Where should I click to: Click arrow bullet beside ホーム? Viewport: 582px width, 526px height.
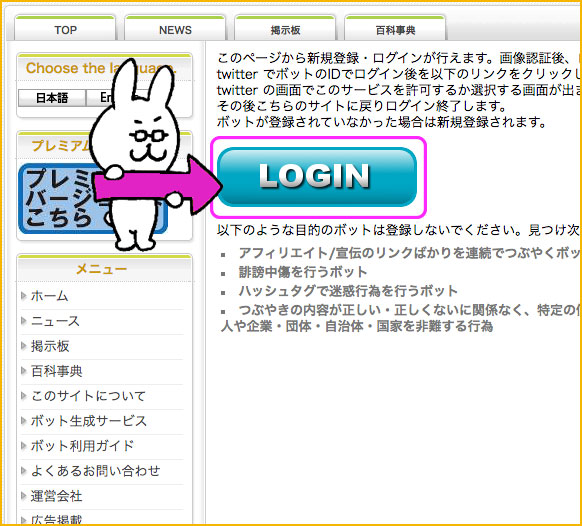24,295
